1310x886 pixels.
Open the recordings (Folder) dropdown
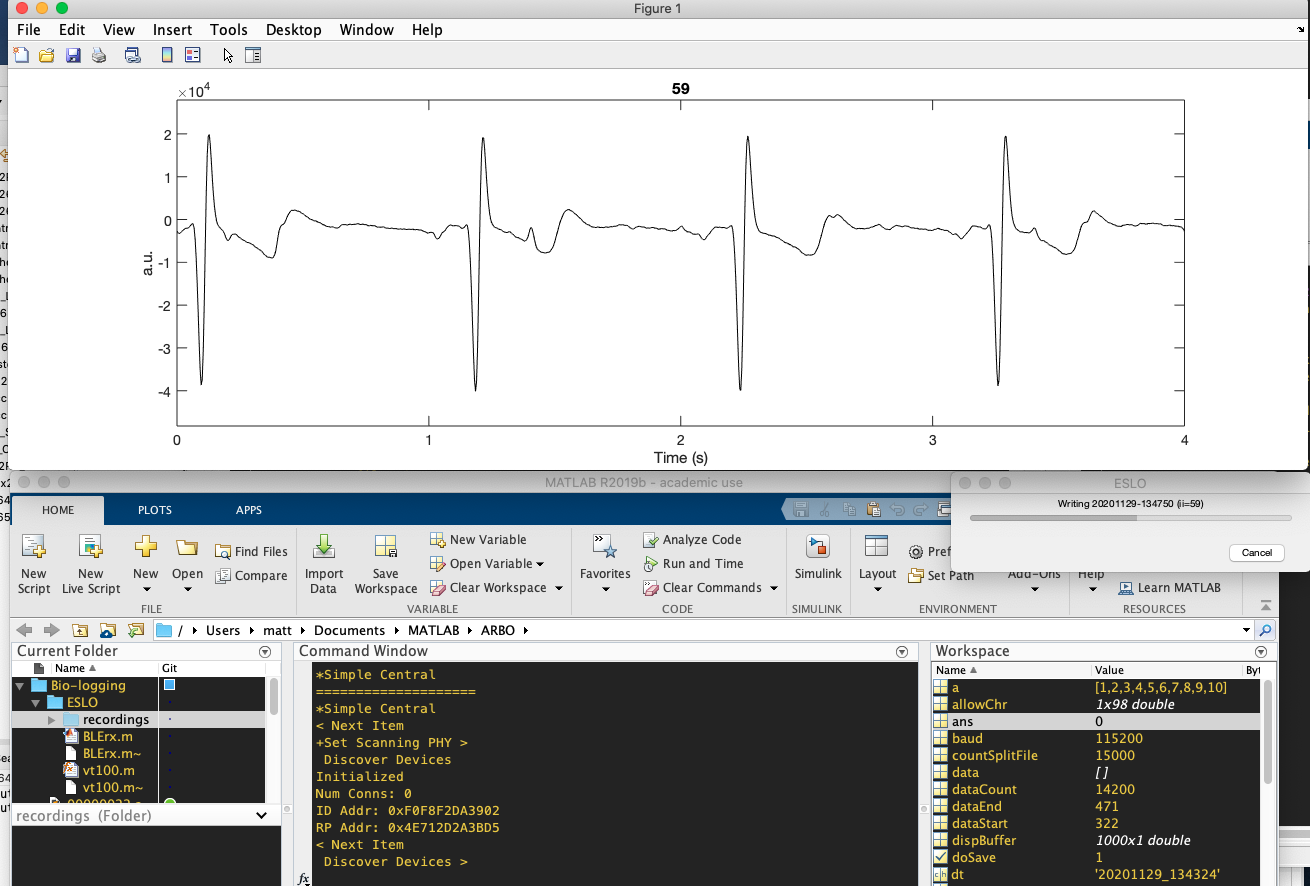pos(261,815)
